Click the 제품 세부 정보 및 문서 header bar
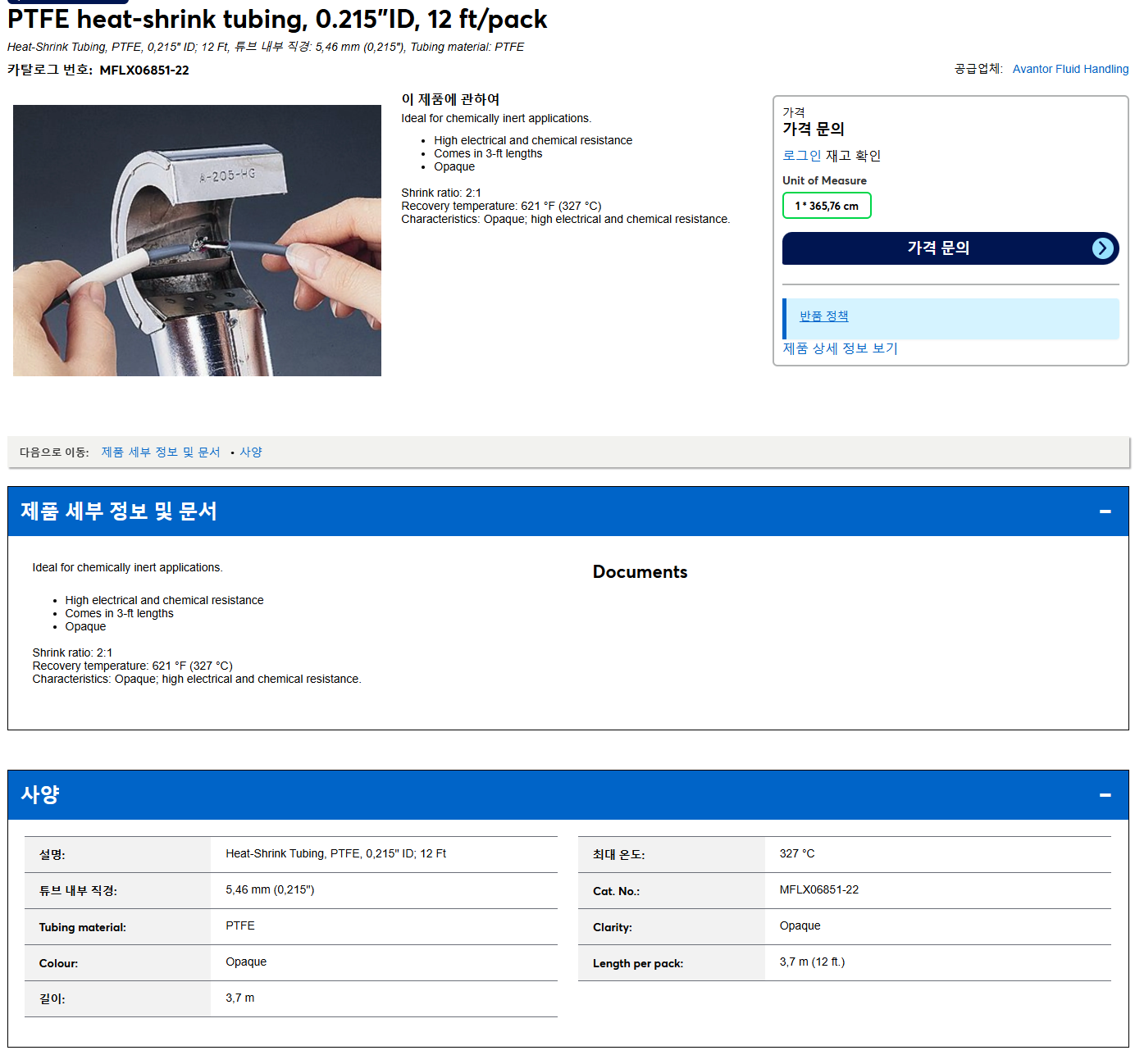1135x1064 pixels. (x=567, y=512)
